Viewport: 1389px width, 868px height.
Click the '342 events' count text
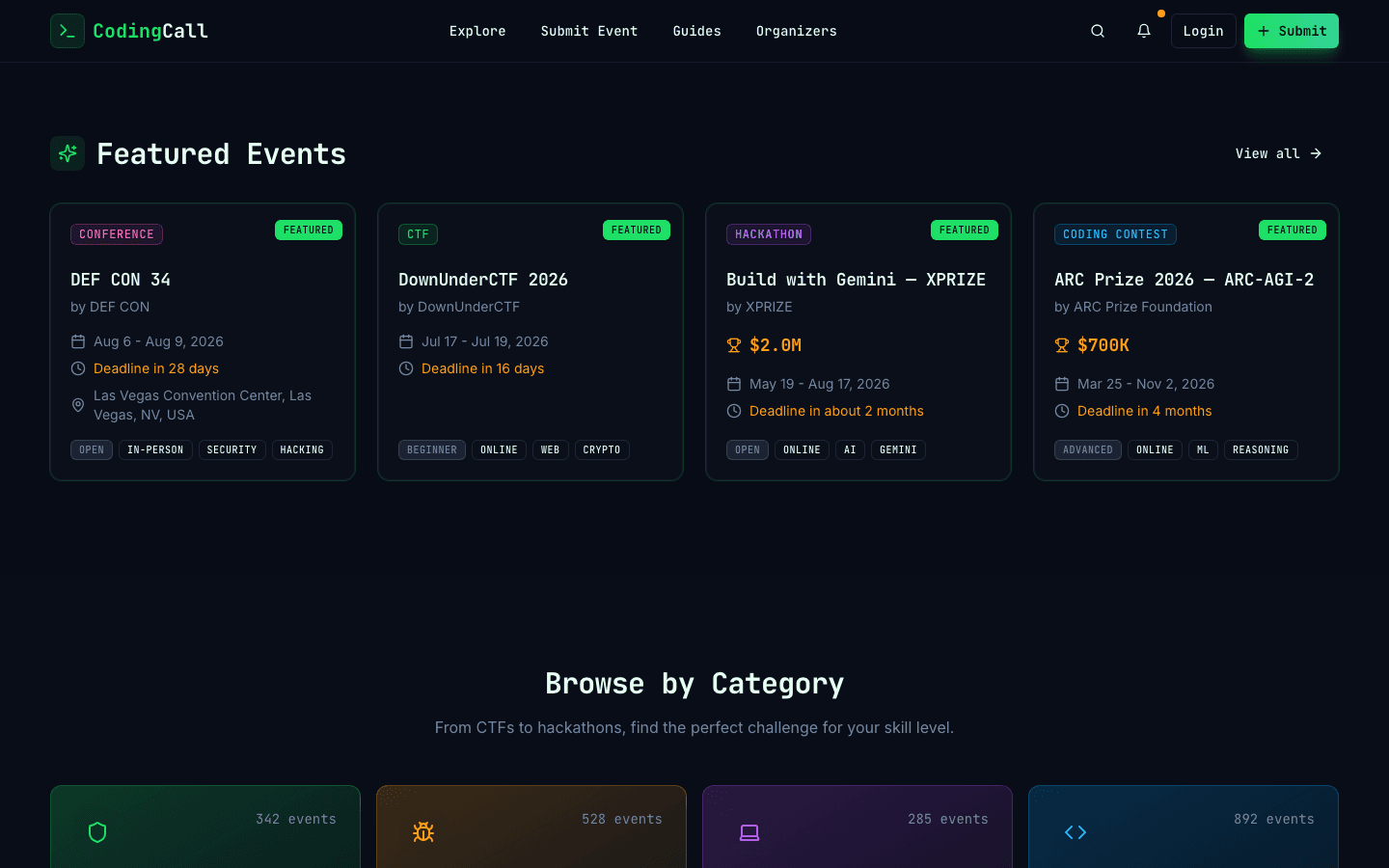[x=296, y=819]
